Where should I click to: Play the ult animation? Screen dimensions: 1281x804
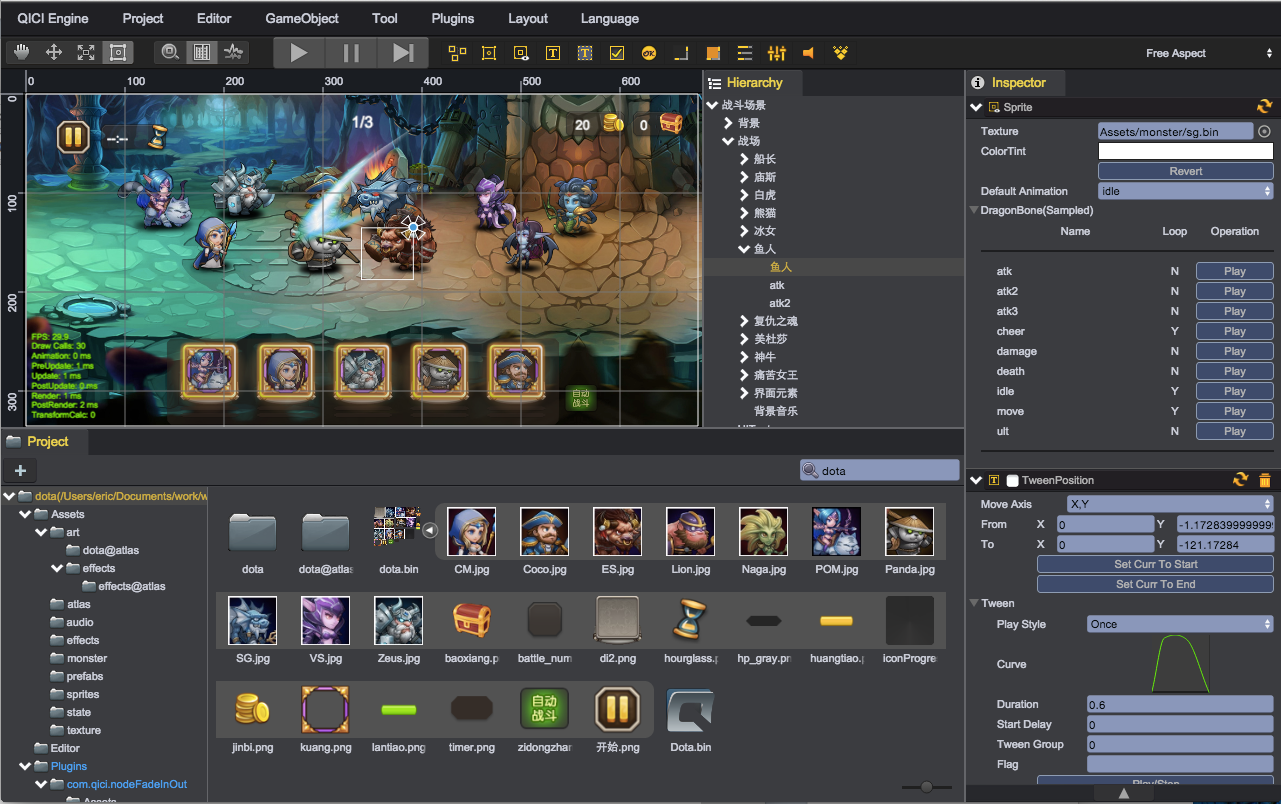[1235, 431]
